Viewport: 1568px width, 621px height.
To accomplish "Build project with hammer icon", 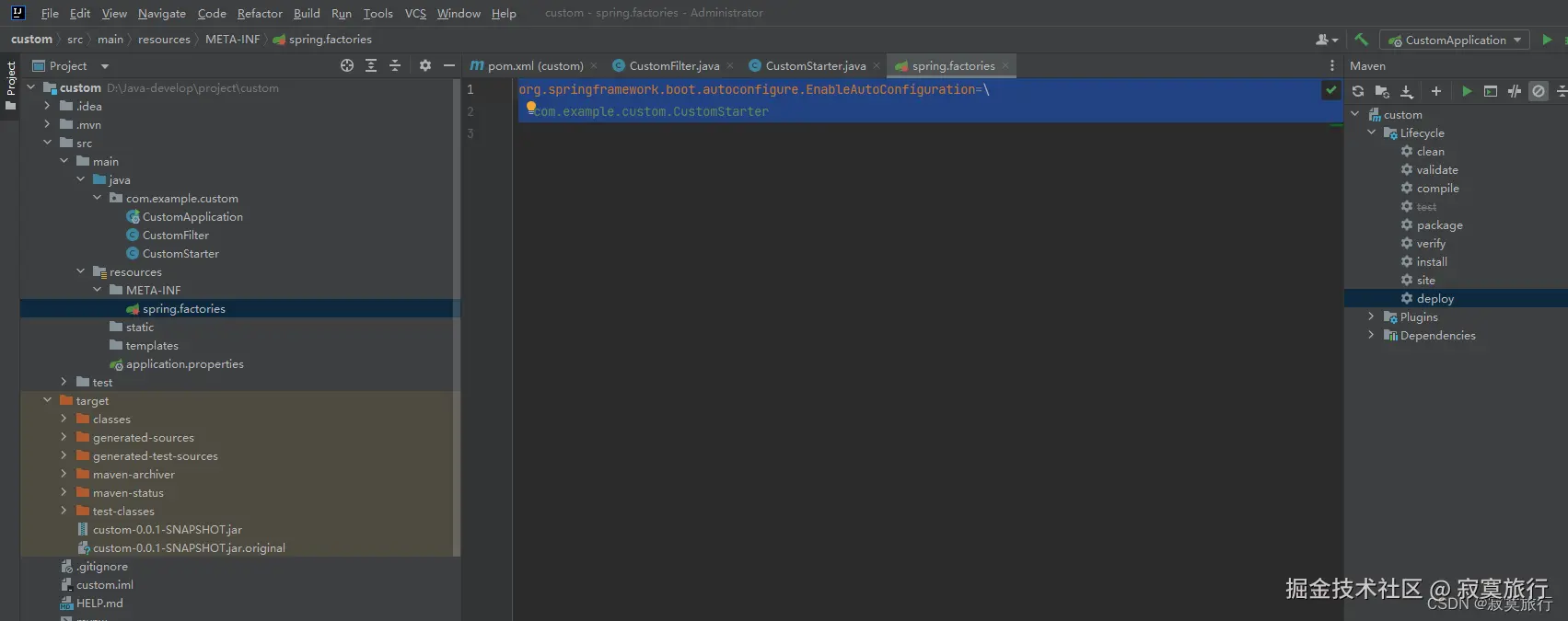I will (x=1361, y=40).
